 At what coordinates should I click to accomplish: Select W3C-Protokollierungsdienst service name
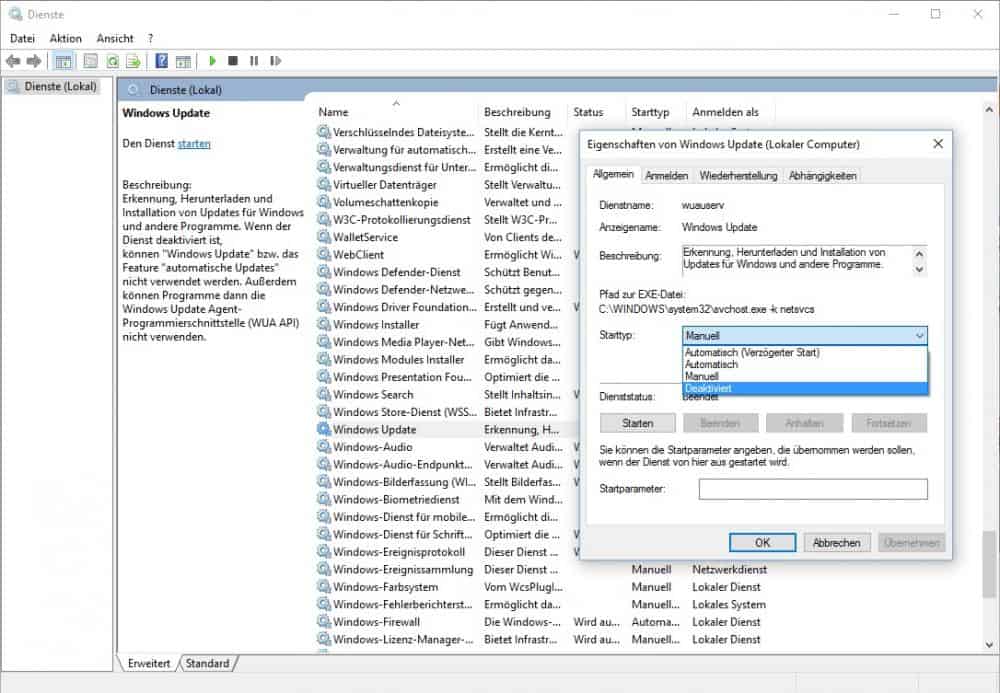coord(402,219)
